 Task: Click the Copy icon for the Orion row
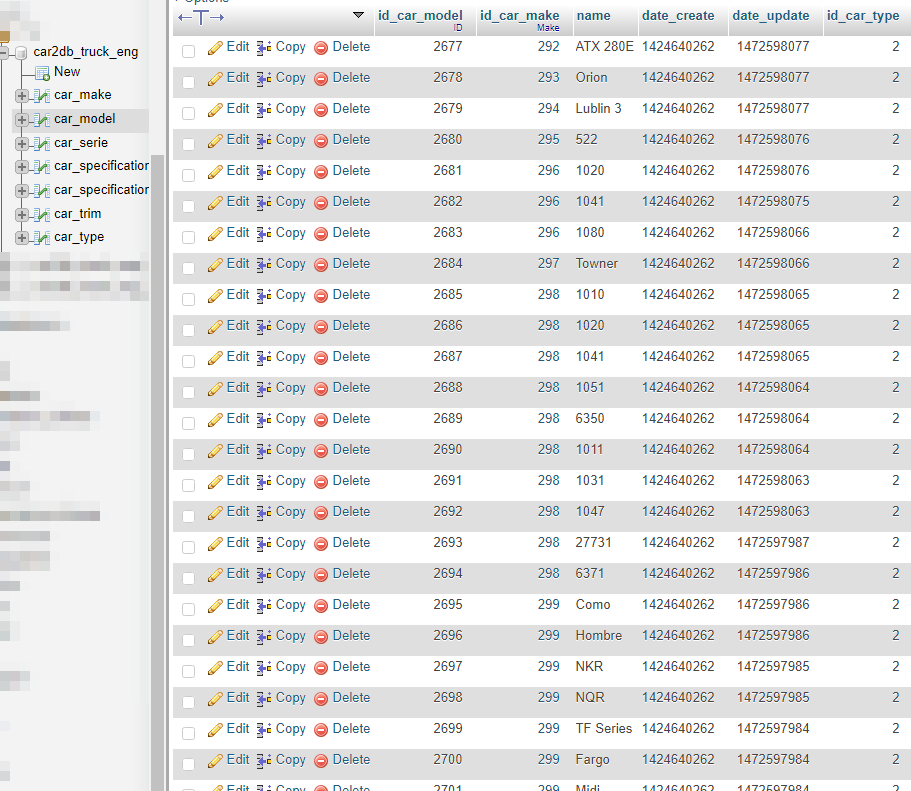(x=264, y=78)
